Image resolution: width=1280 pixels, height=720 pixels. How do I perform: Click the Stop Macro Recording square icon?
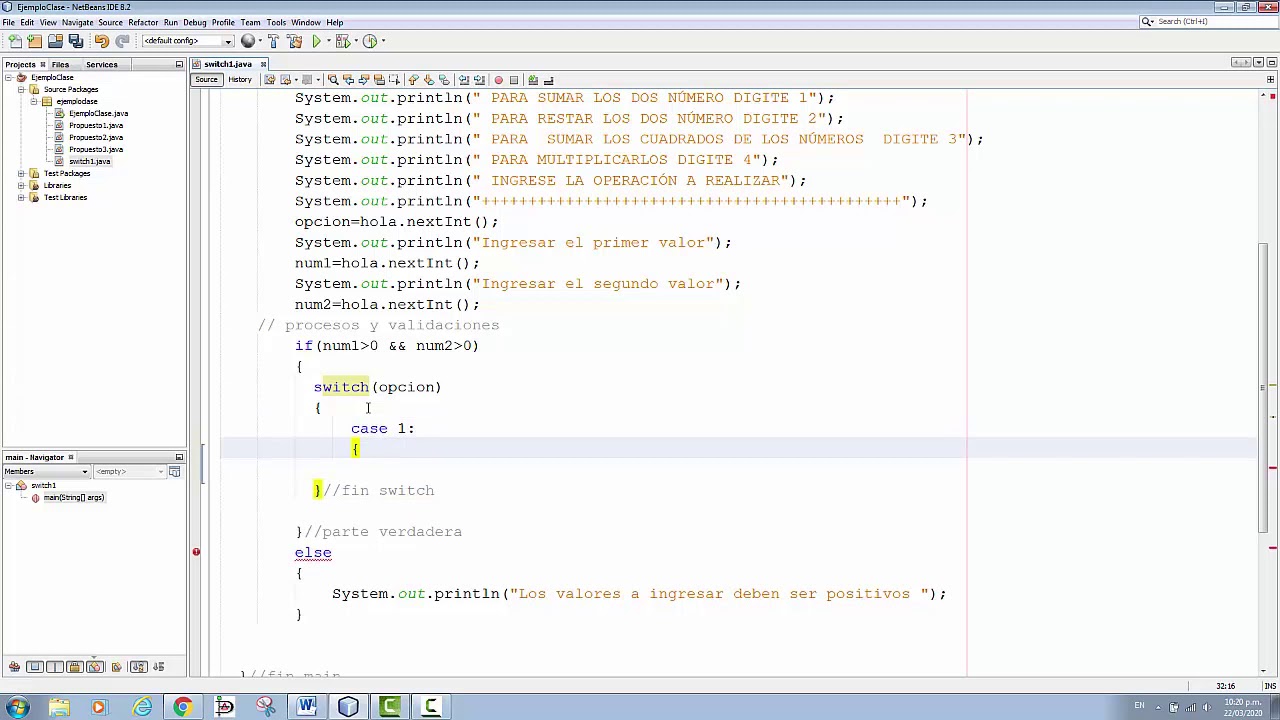[514, 80]
